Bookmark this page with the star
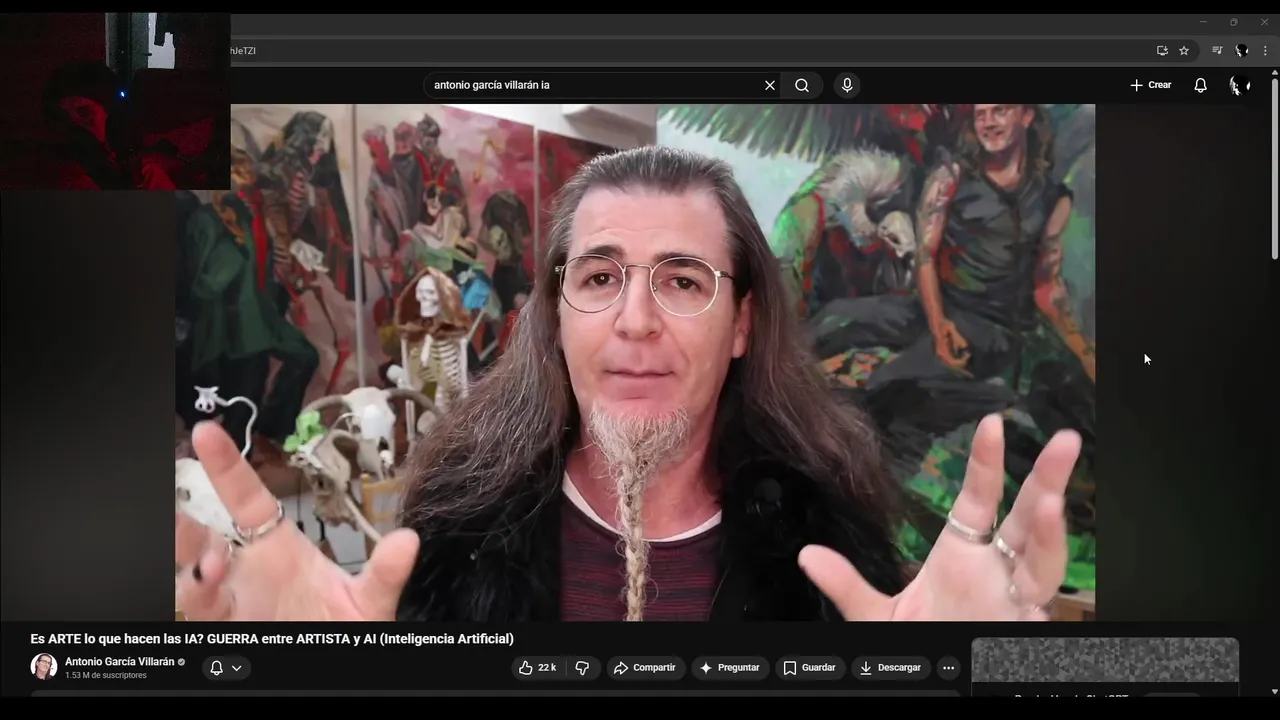The width and height of the screenshot is (1280, 720). 1184,50
